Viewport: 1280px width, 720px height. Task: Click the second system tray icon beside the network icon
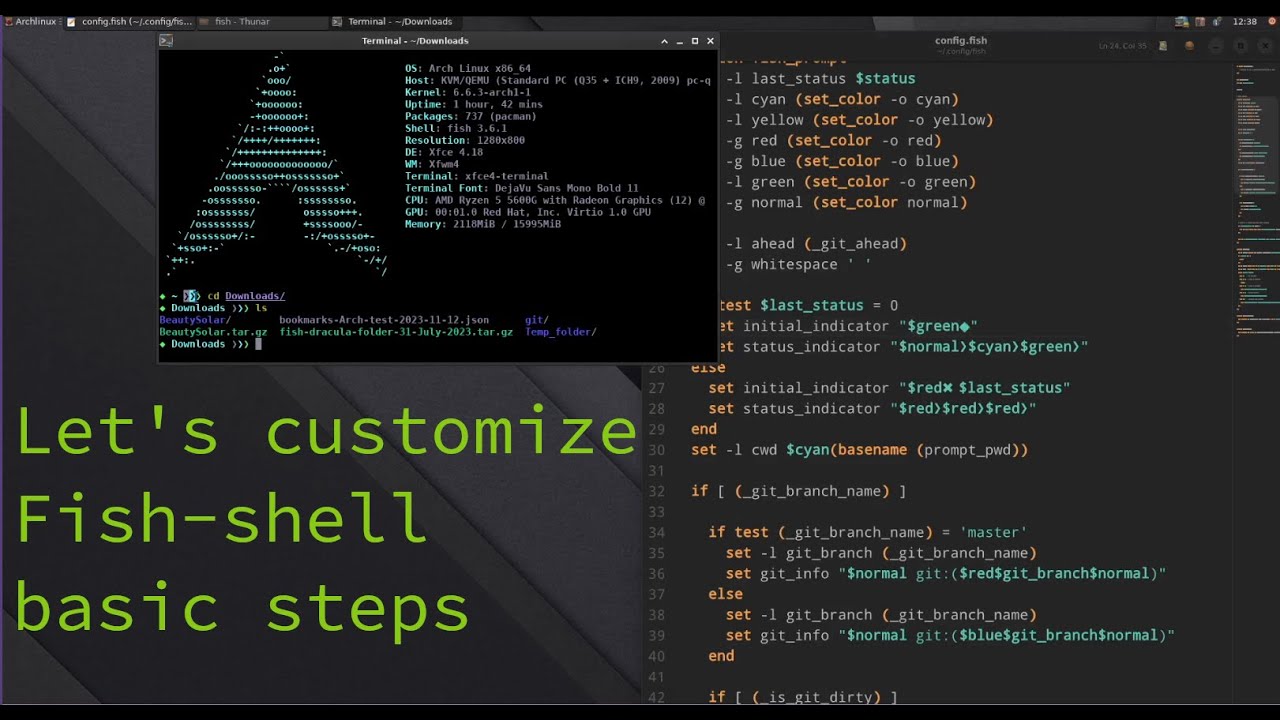(1200, 21)
